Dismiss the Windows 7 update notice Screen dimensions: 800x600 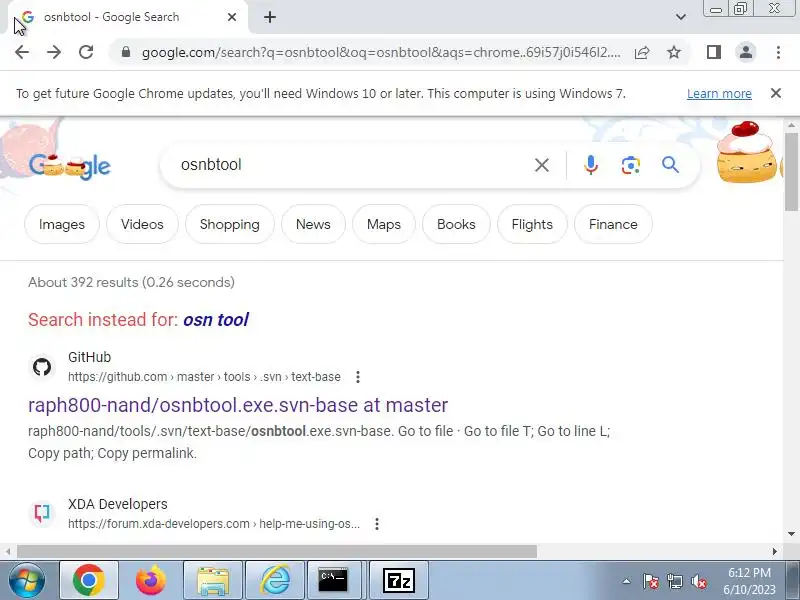776,93
